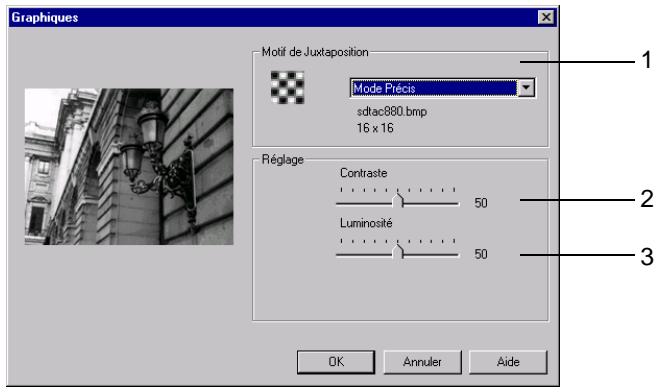Click the Luminosité label
The width and height of the screenshot is (657, 392).
366,223
